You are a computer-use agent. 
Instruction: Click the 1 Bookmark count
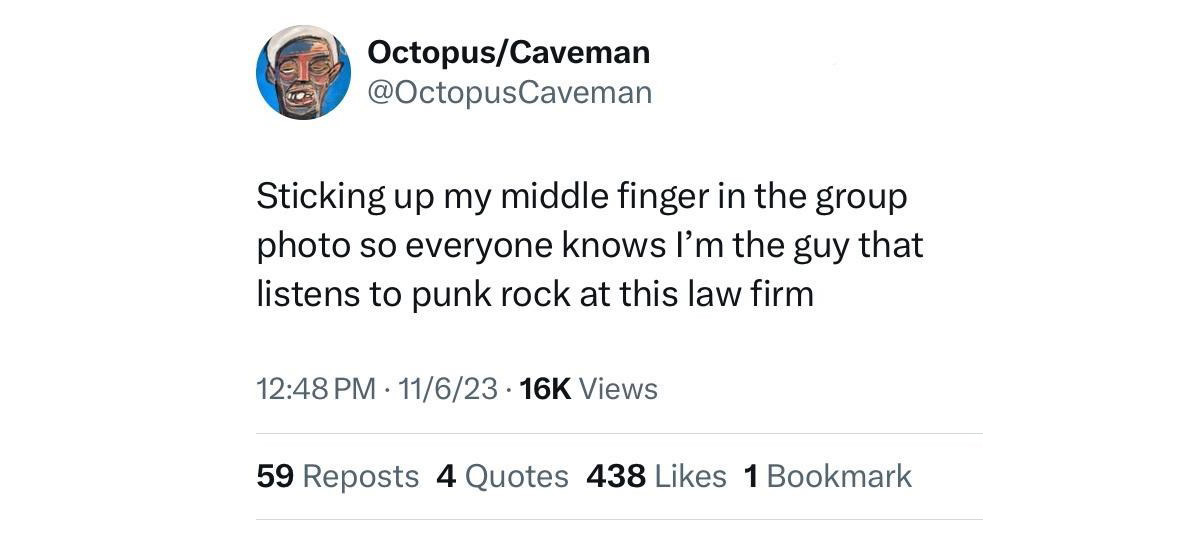[751, 476]
